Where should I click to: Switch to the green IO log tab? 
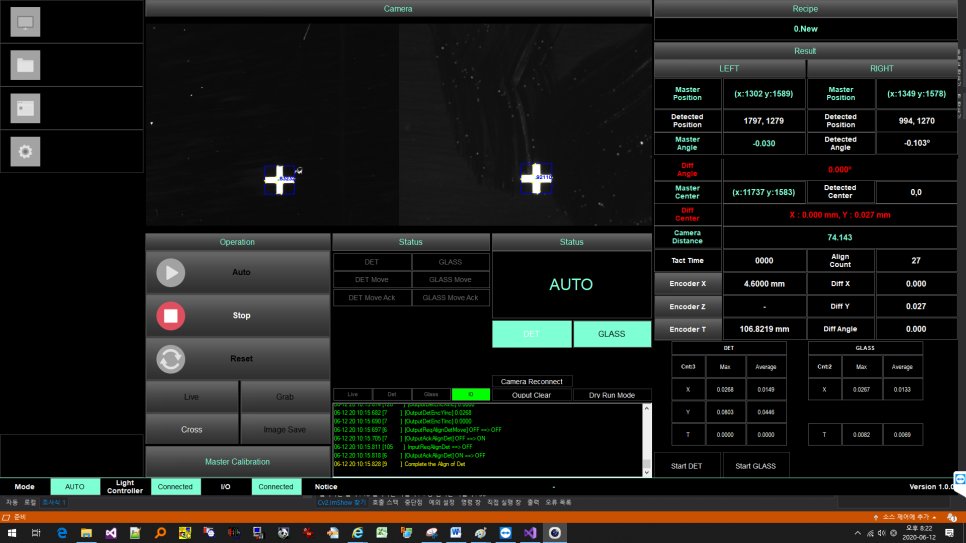[471, 394]
